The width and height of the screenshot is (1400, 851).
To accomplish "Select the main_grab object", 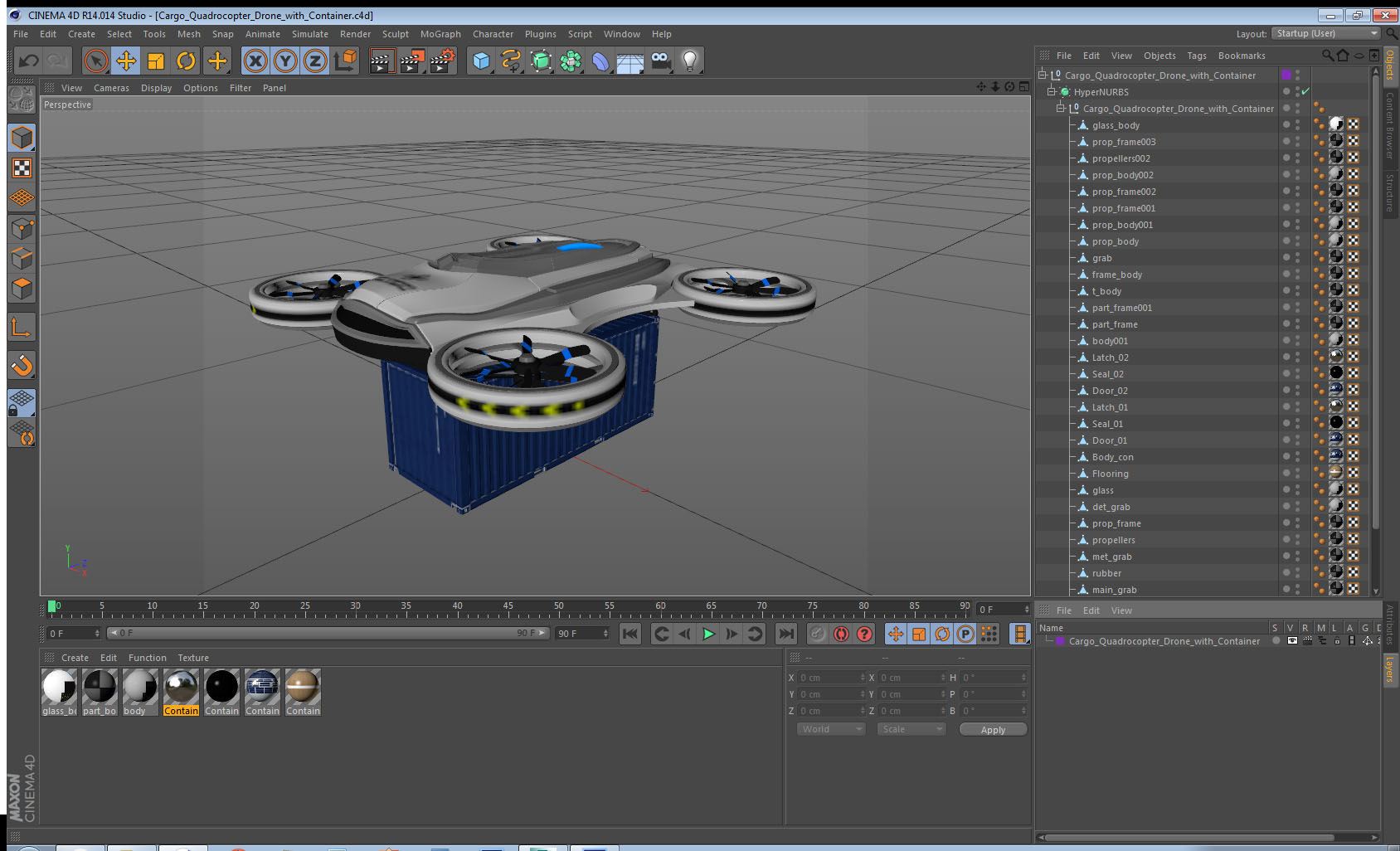I will click(x=1114, y=590).
